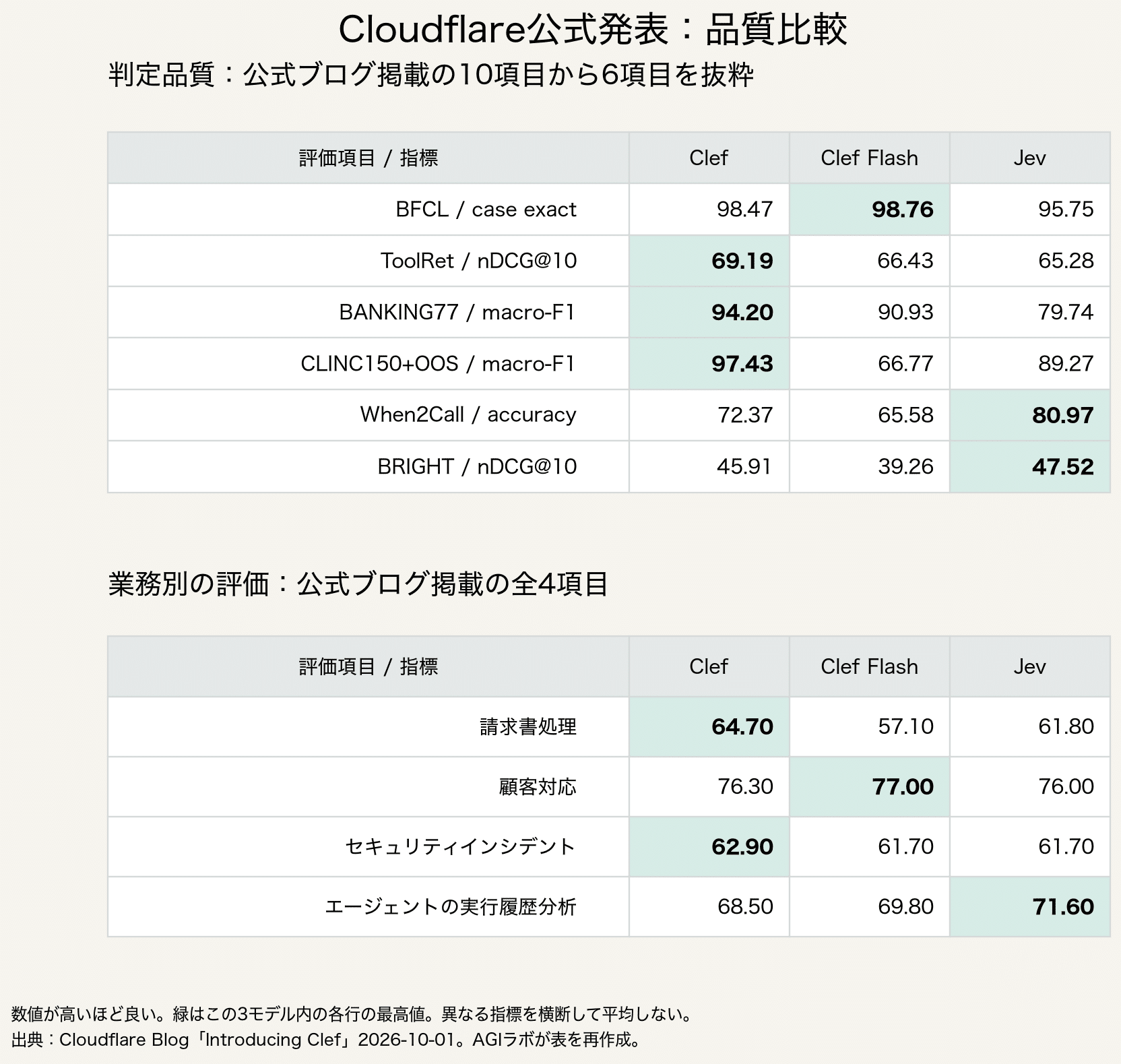Select the value 45.91 in the BRIGHT row

744,467
